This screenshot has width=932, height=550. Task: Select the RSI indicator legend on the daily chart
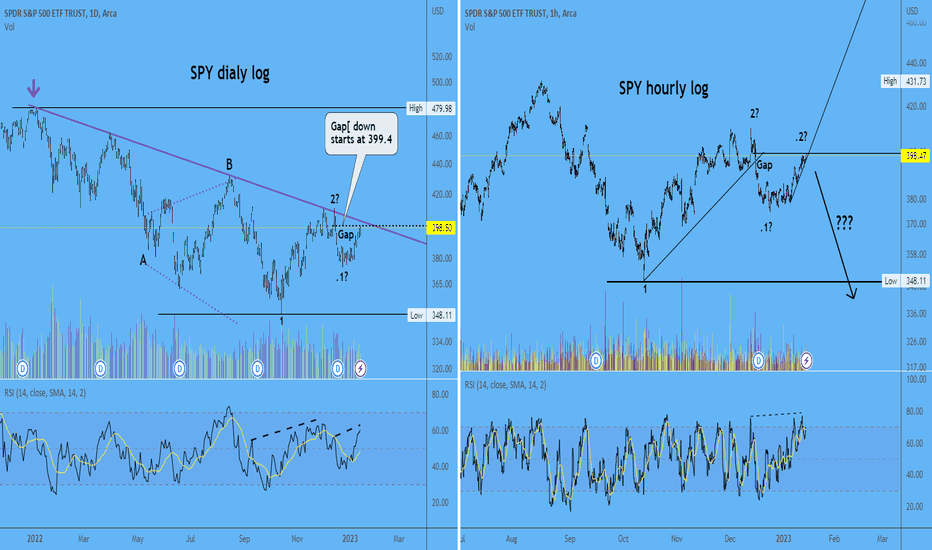pos(45,393)
